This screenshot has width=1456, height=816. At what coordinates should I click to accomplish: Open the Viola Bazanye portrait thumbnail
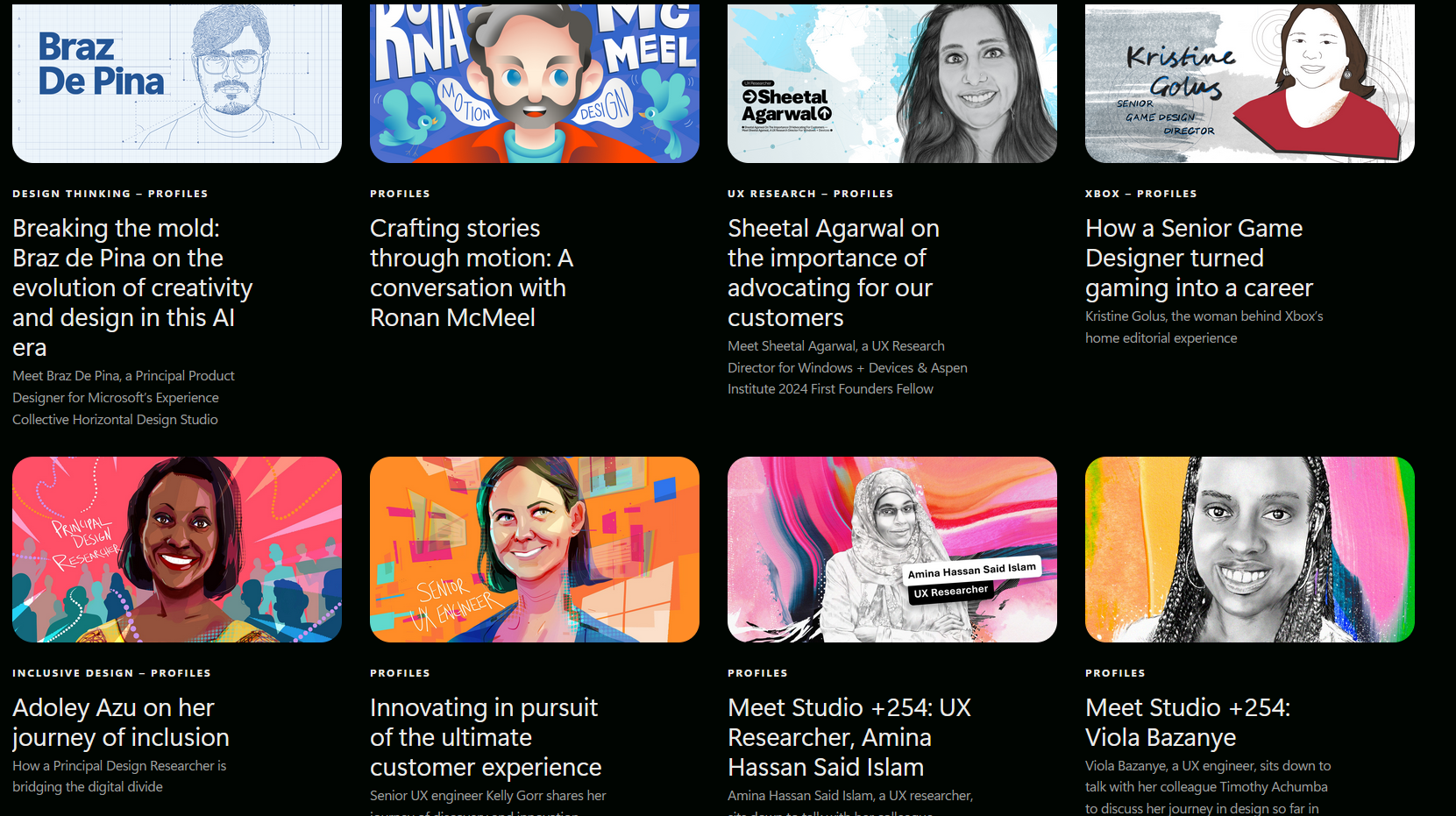click(1250, 550)
